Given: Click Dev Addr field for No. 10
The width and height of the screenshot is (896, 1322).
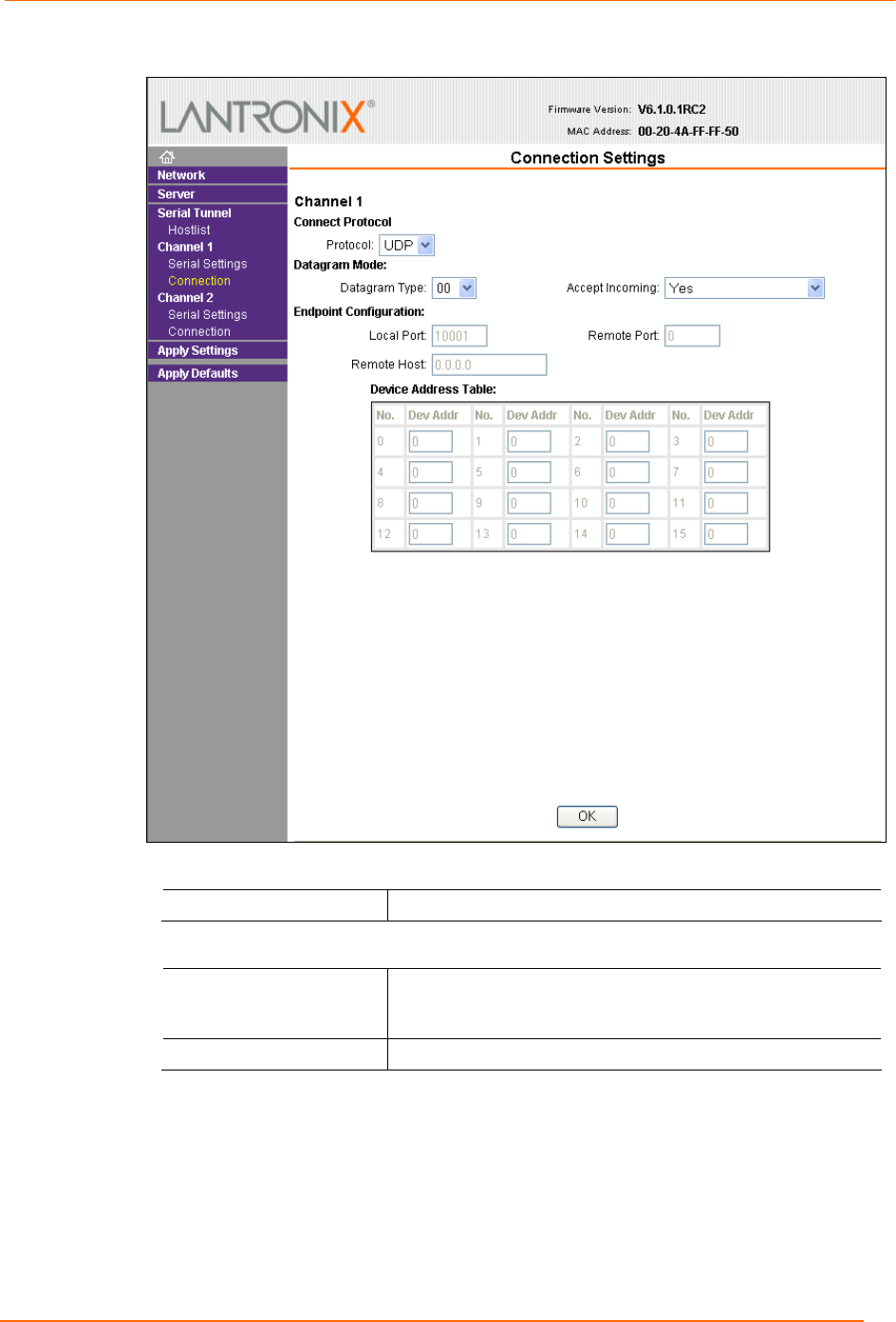Looking at the screenshot, I should (x=628, y=503).
